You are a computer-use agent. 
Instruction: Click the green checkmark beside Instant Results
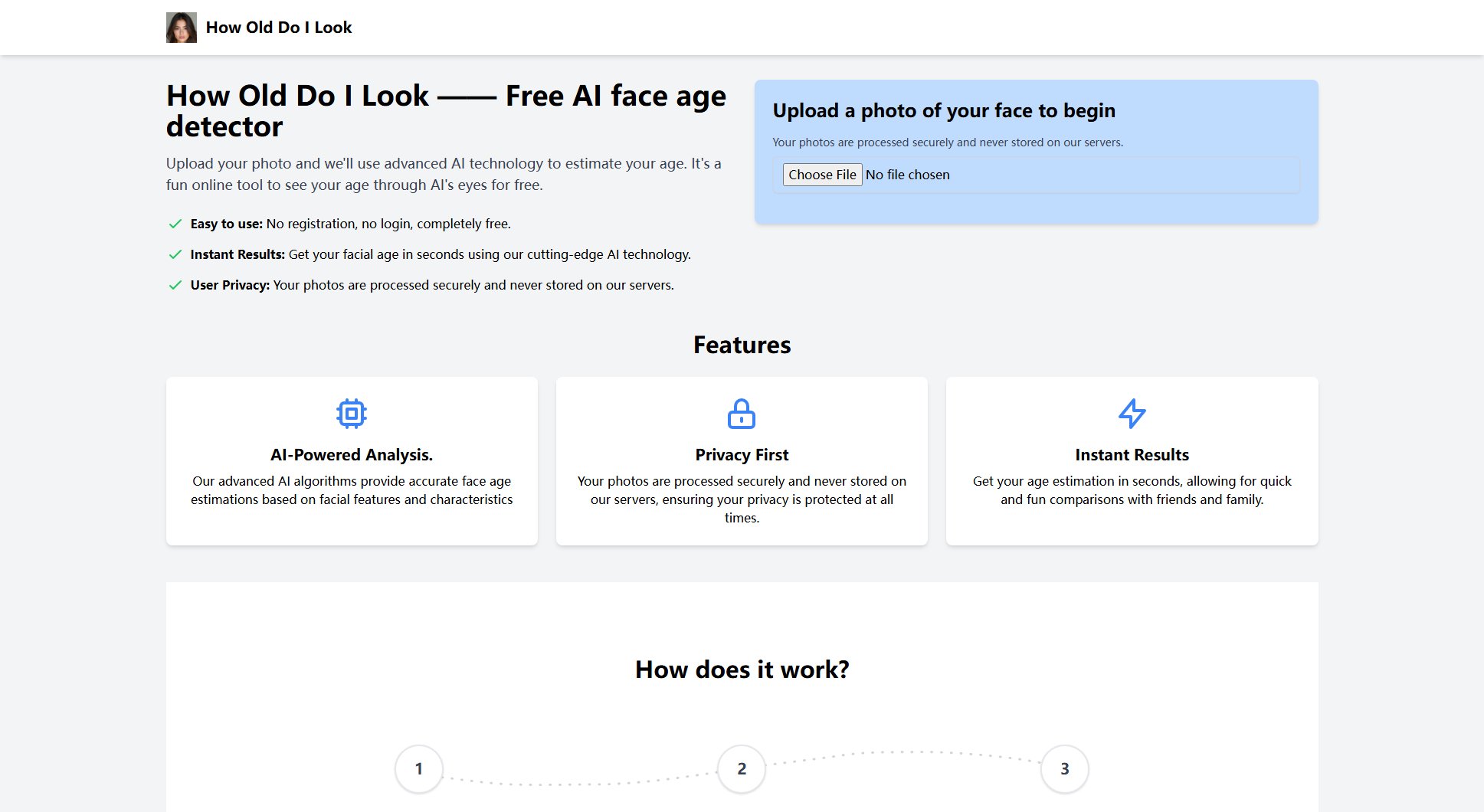(x=175, y=254)
